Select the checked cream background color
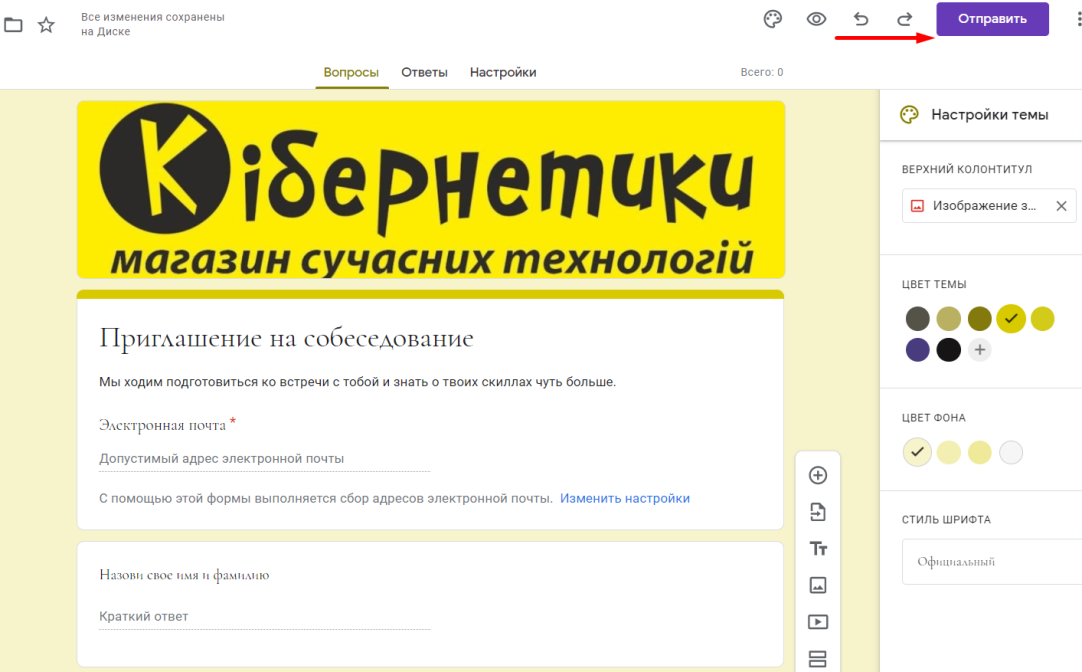1082x672 pixels. [x=918, y=453]
